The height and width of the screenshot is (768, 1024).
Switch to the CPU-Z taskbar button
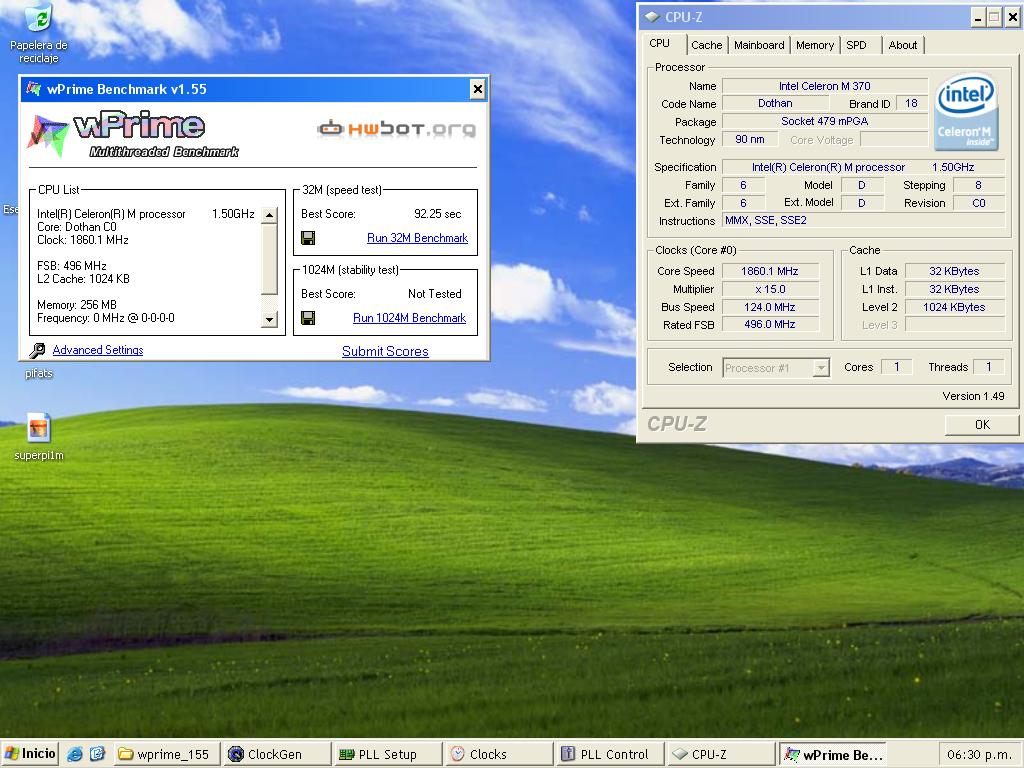click(x=720, y=754)
